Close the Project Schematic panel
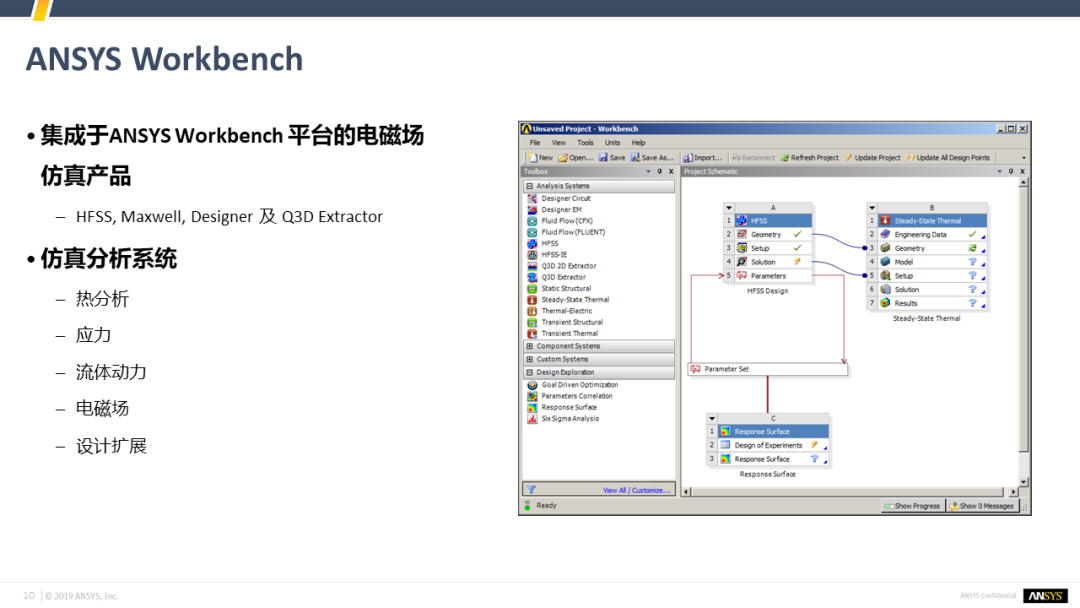This screenshot has width=1080, height=608. pyautogui.click(x=1022, y=171)
